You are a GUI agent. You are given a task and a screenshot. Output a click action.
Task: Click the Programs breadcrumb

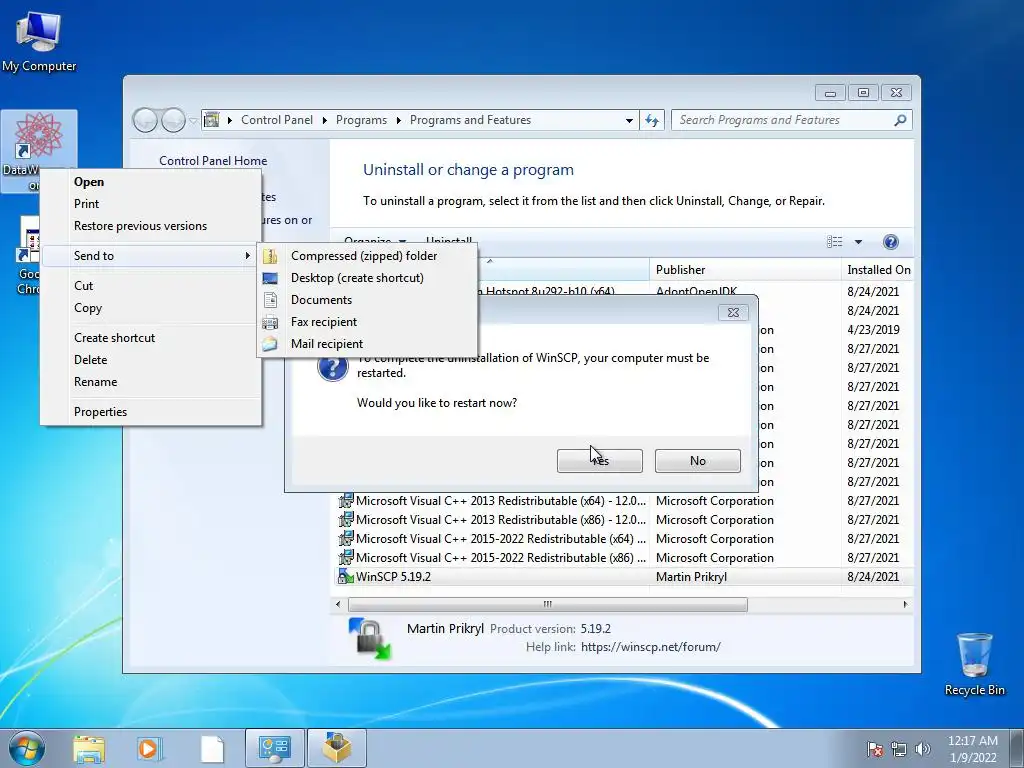point(361,120)
